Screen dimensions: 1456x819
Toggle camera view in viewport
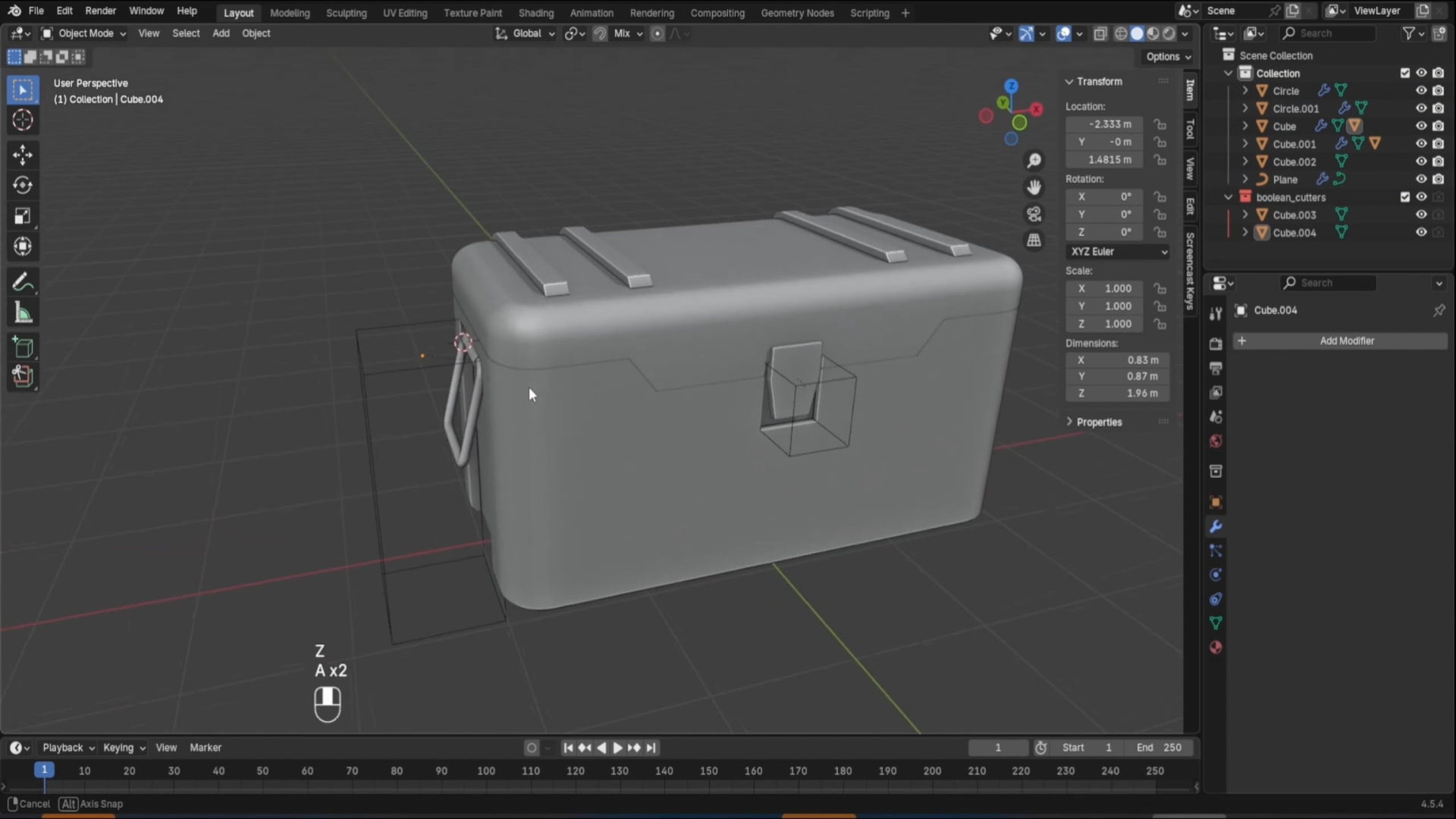pos(1034,214)
